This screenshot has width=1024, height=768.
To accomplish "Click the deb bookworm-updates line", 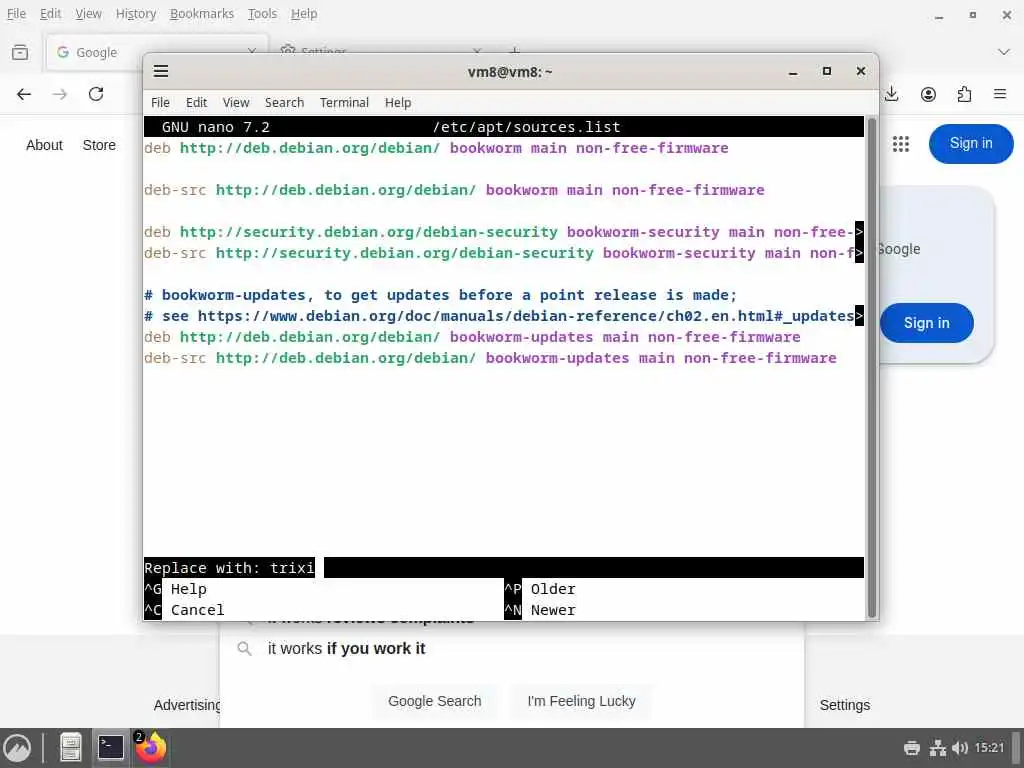I will [472, 337].
